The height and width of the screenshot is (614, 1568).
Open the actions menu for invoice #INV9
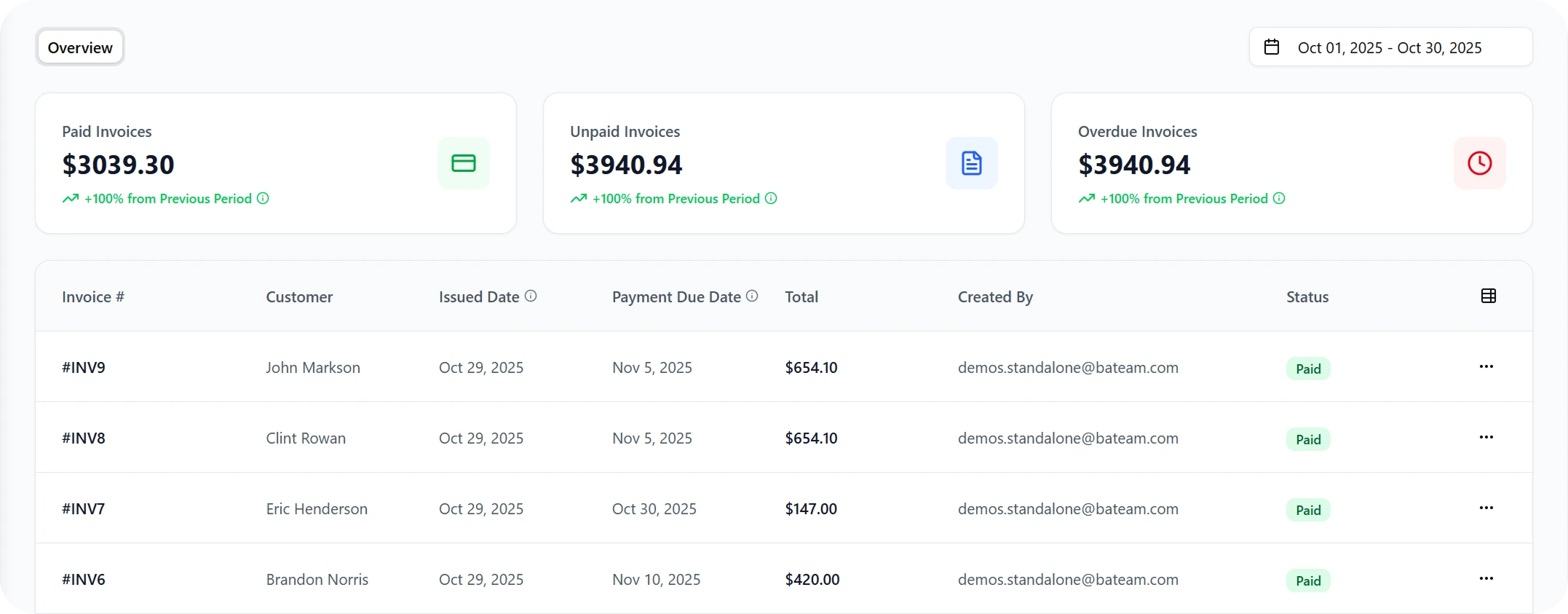(1486, 366)
